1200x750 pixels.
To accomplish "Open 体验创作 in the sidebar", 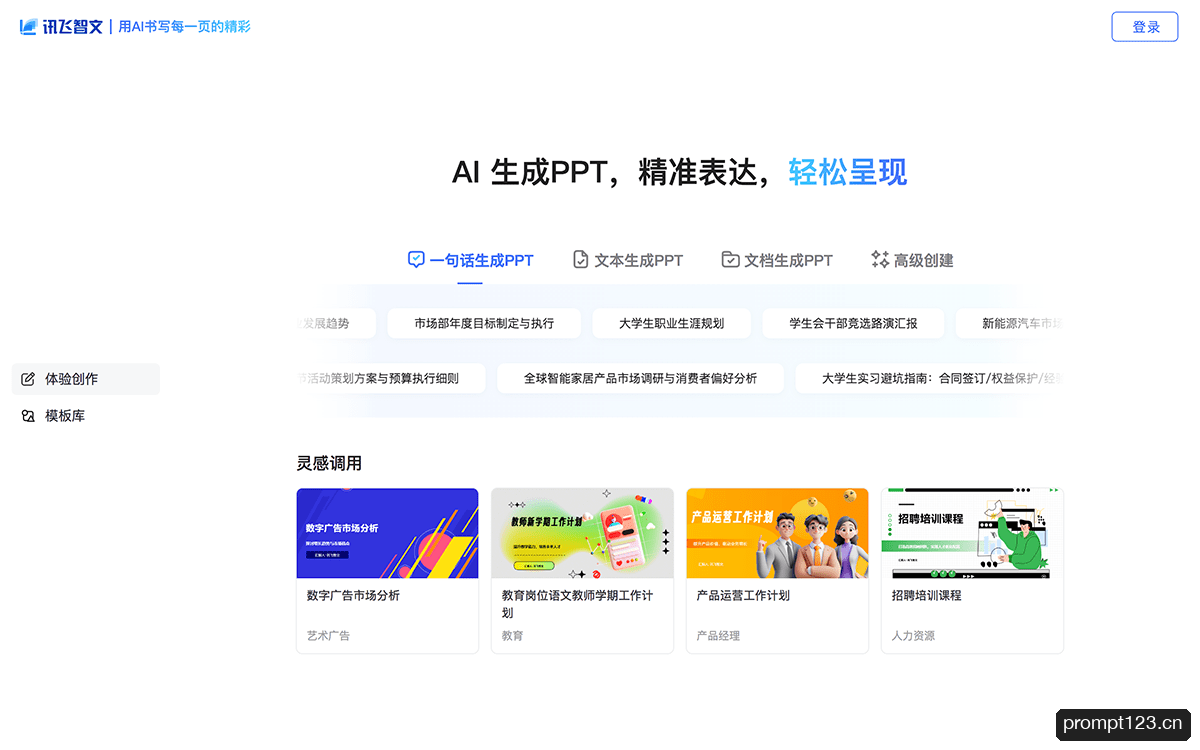I will pyautogui.click(x=86, y=379).
